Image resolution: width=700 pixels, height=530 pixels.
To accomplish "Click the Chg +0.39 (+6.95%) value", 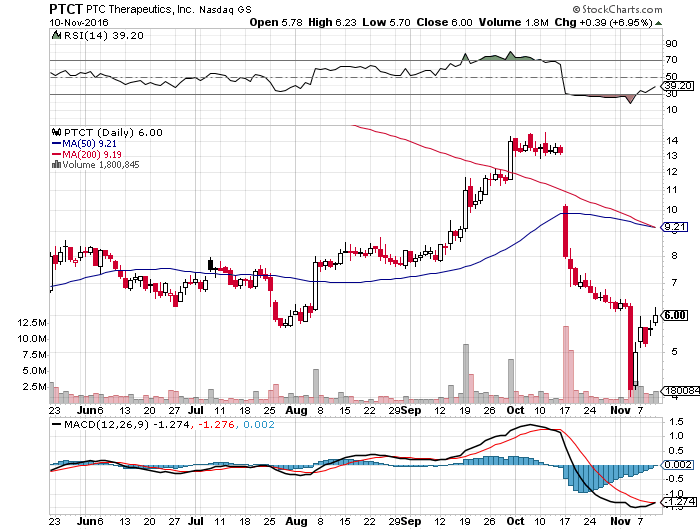I will click(x=604, y=22).
